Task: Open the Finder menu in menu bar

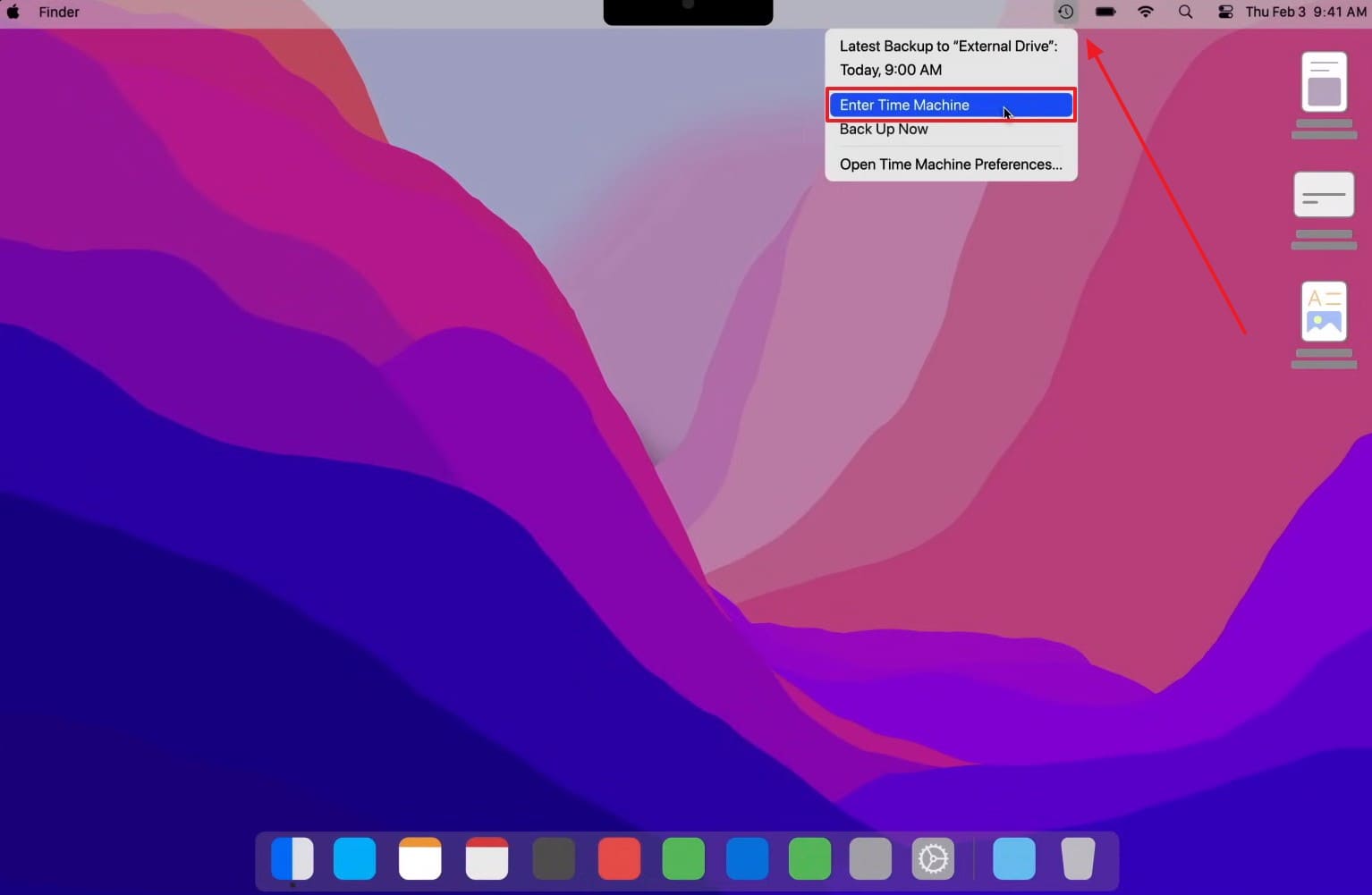Action: point(59,12)
